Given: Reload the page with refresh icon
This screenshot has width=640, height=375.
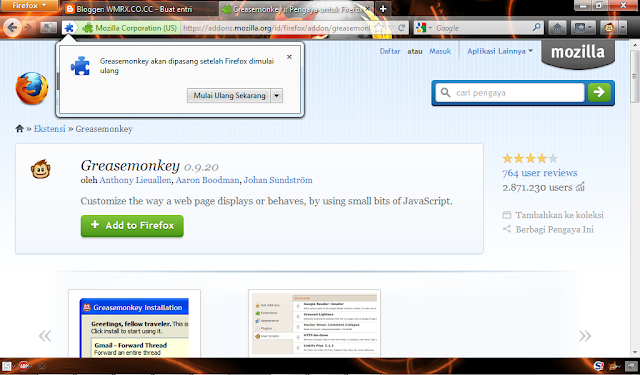Looking at the screenshot, I should point(402,28).
